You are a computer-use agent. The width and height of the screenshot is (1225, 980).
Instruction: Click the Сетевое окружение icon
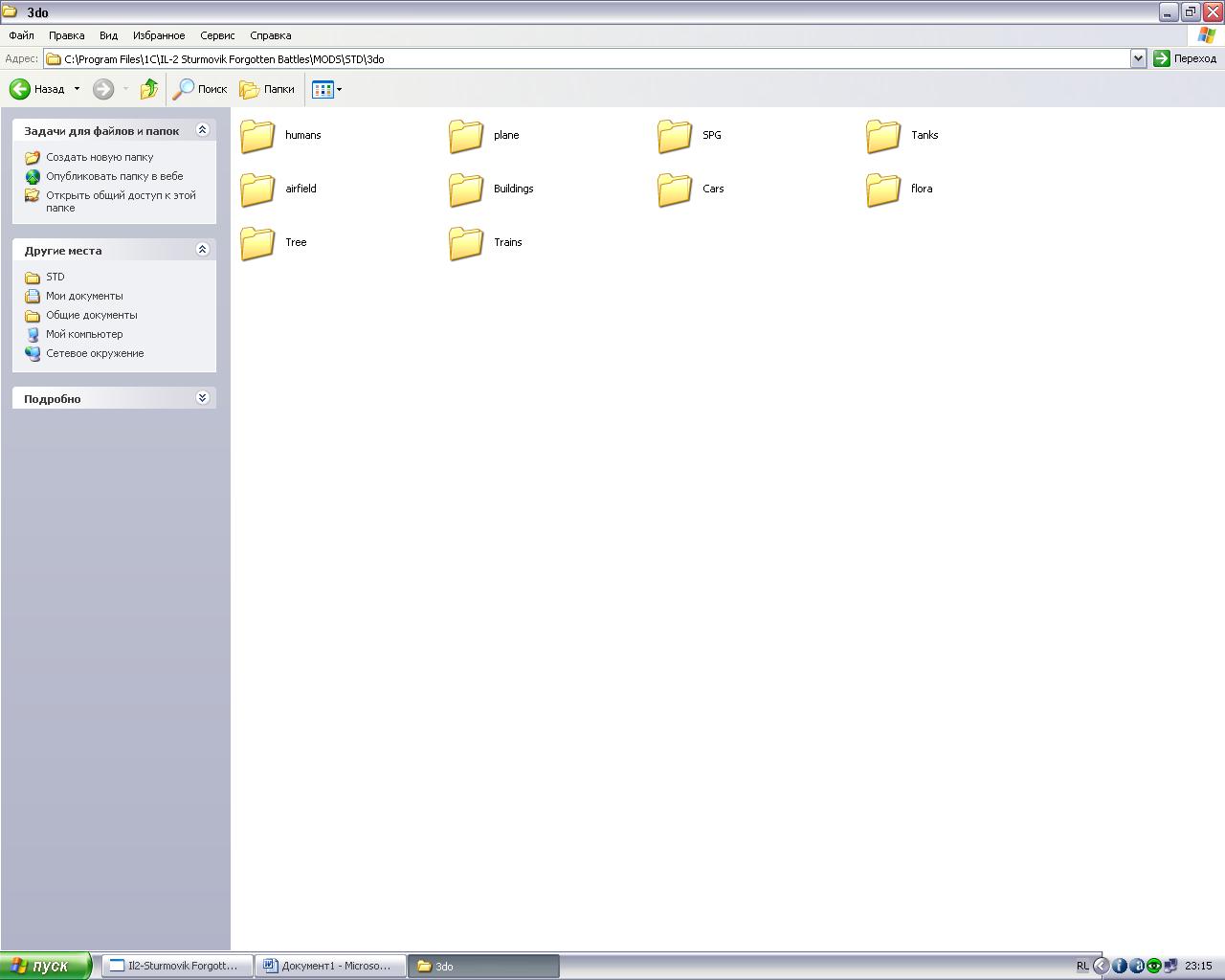(33, 353)
